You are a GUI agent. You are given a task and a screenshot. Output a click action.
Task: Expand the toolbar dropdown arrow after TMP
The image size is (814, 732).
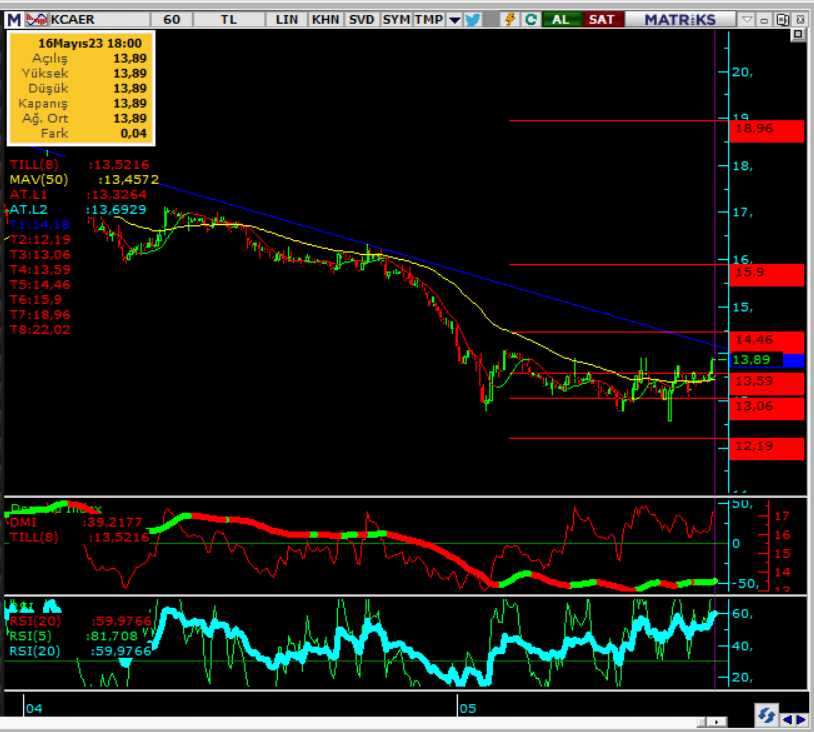(454, 20)
